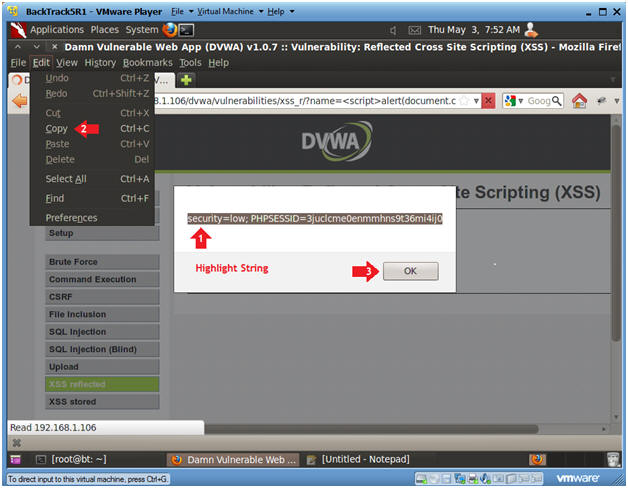Open SQL Injection (Blind) sidebar item
The width and height of the screenshot is (628, 488).
pyautogui.click(x=103, y=349)
